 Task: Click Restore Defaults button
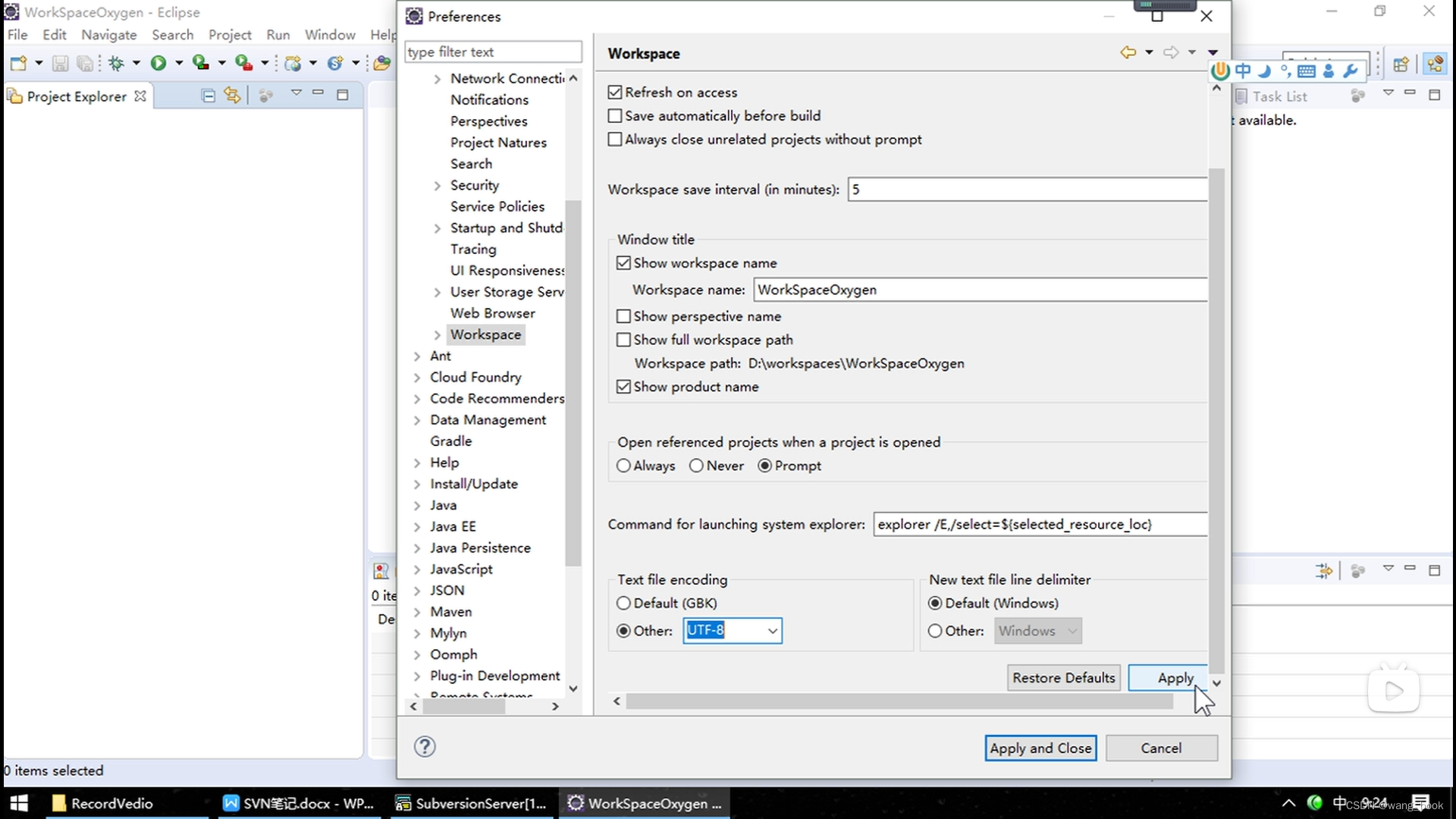(1064, 678)
